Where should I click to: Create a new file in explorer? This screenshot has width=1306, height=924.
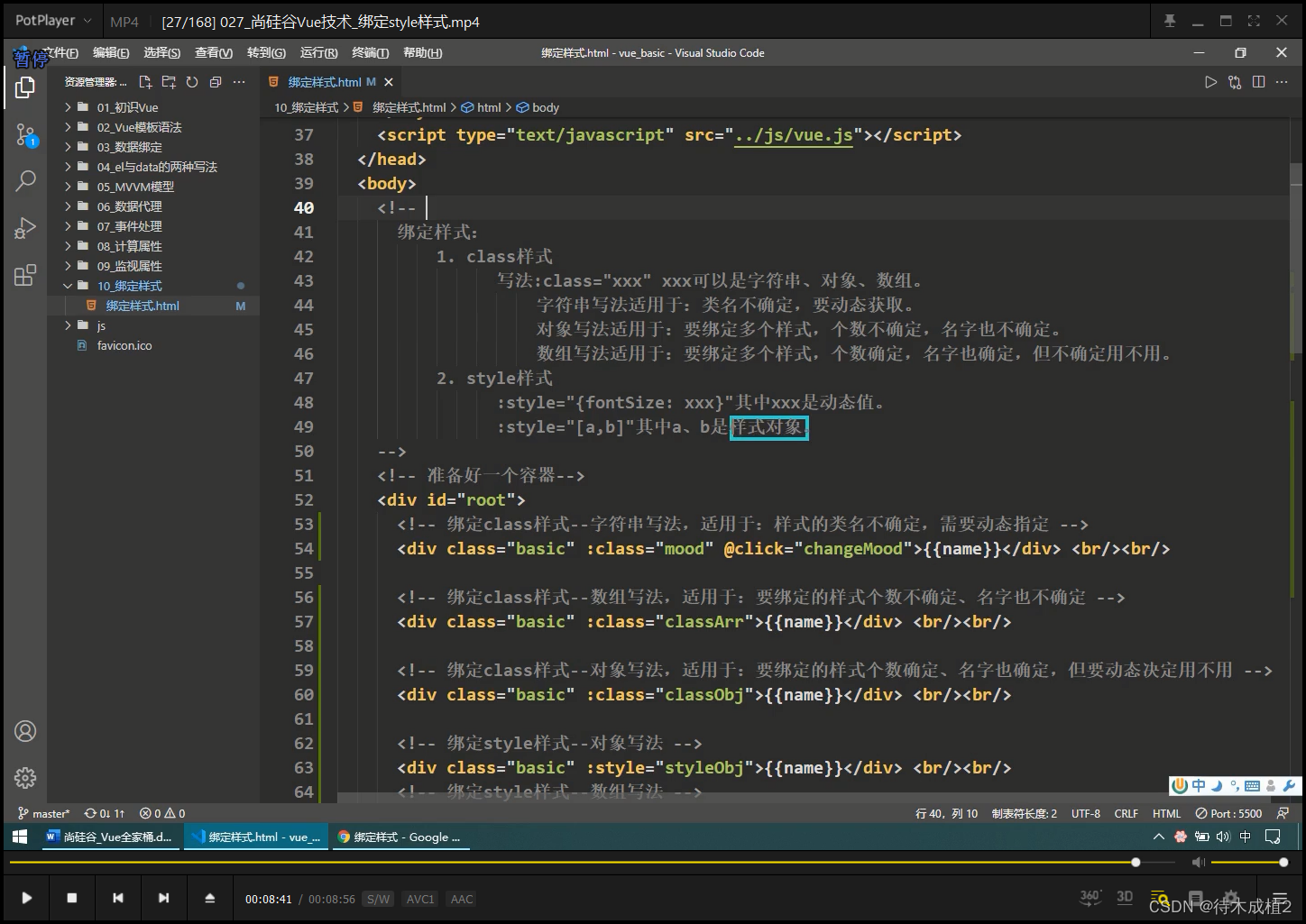tap(145, 82)
